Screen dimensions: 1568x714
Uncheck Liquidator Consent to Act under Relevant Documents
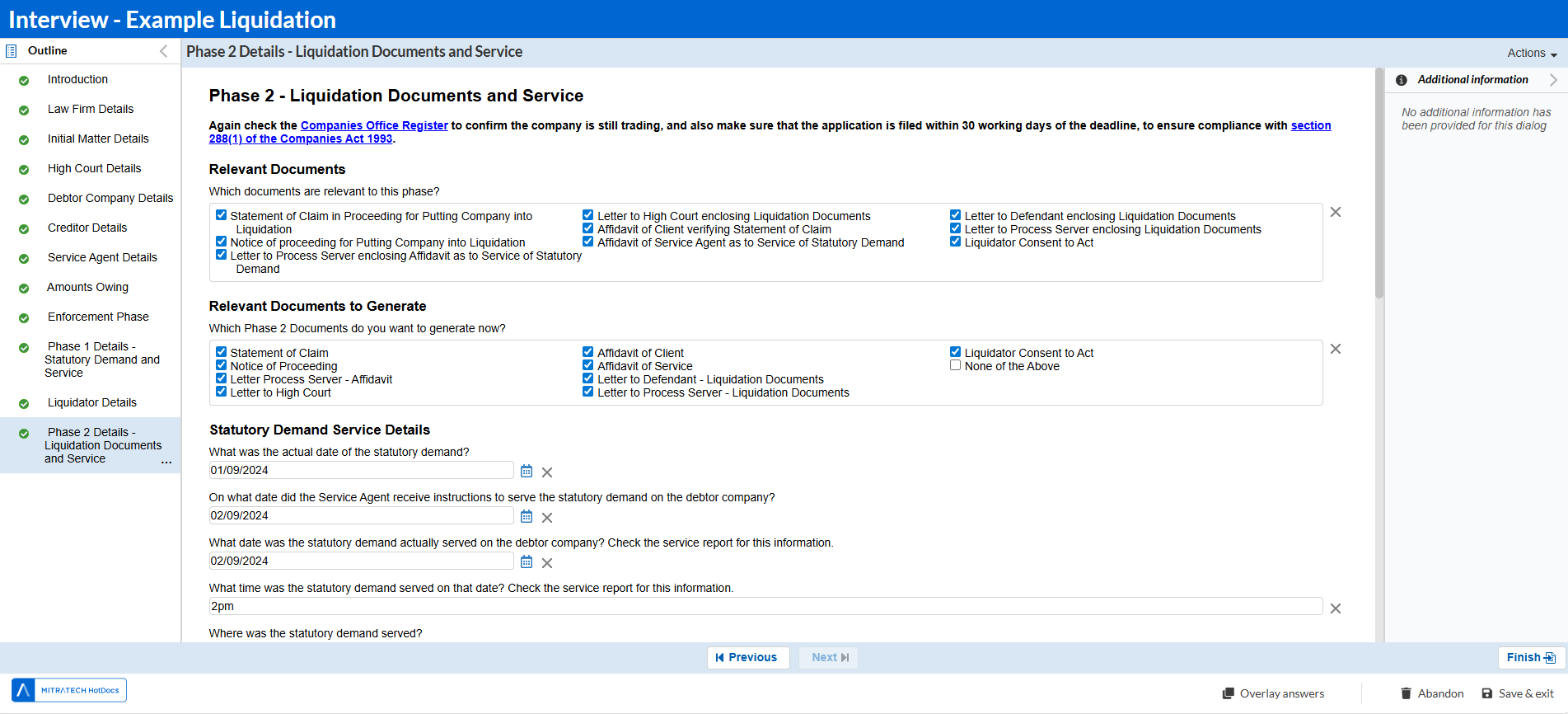coord(955,242)
